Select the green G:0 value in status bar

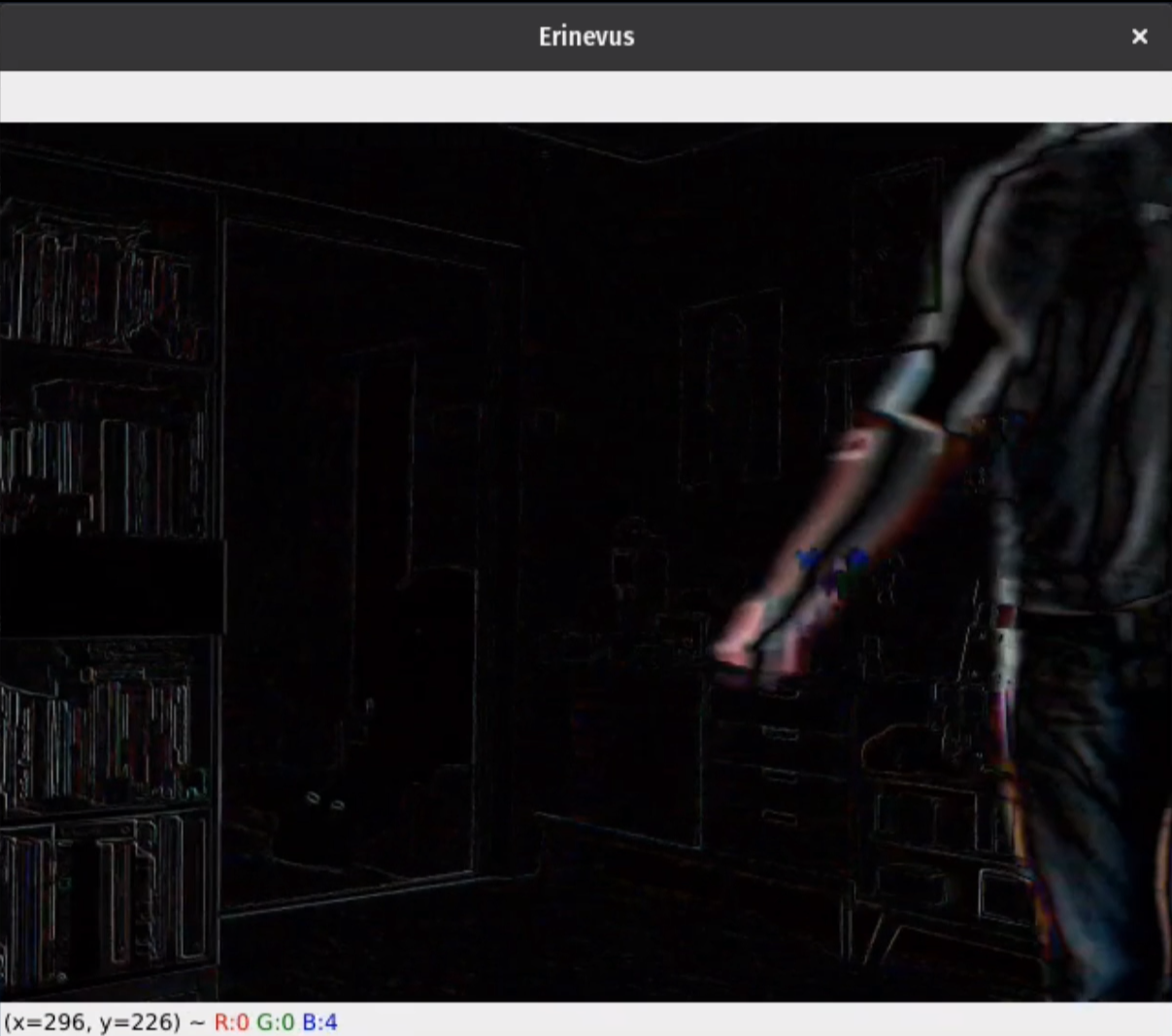pyautogui.click(x=275, y=1021)
